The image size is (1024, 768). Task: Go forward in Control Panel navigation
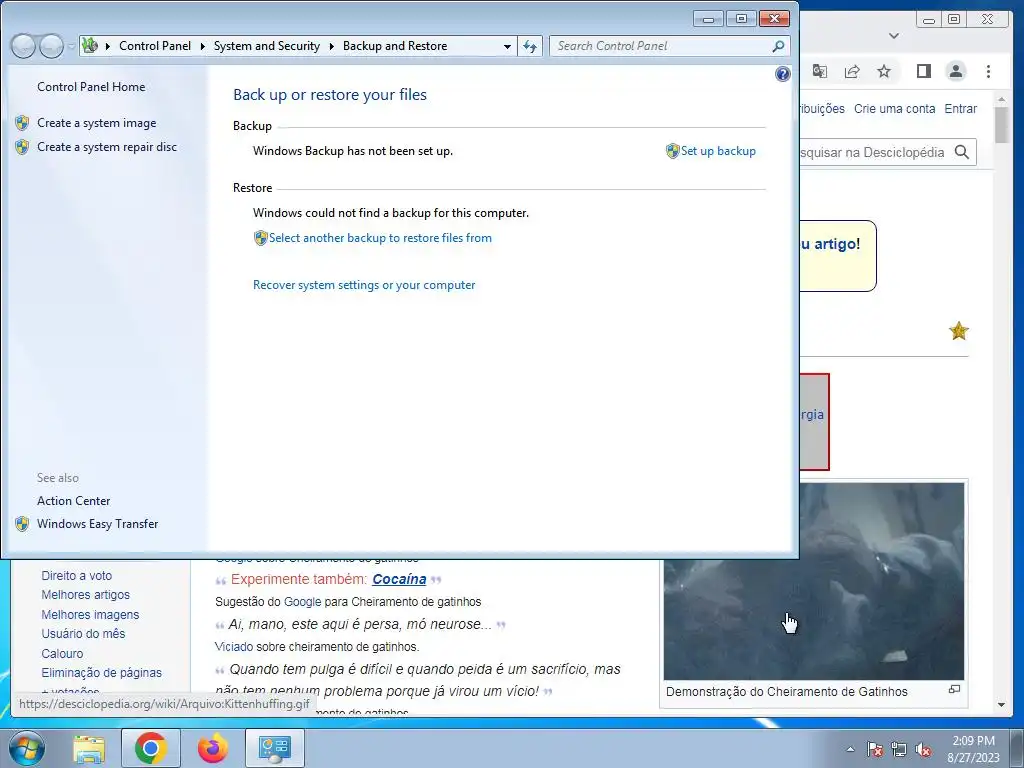pos(51,46)
